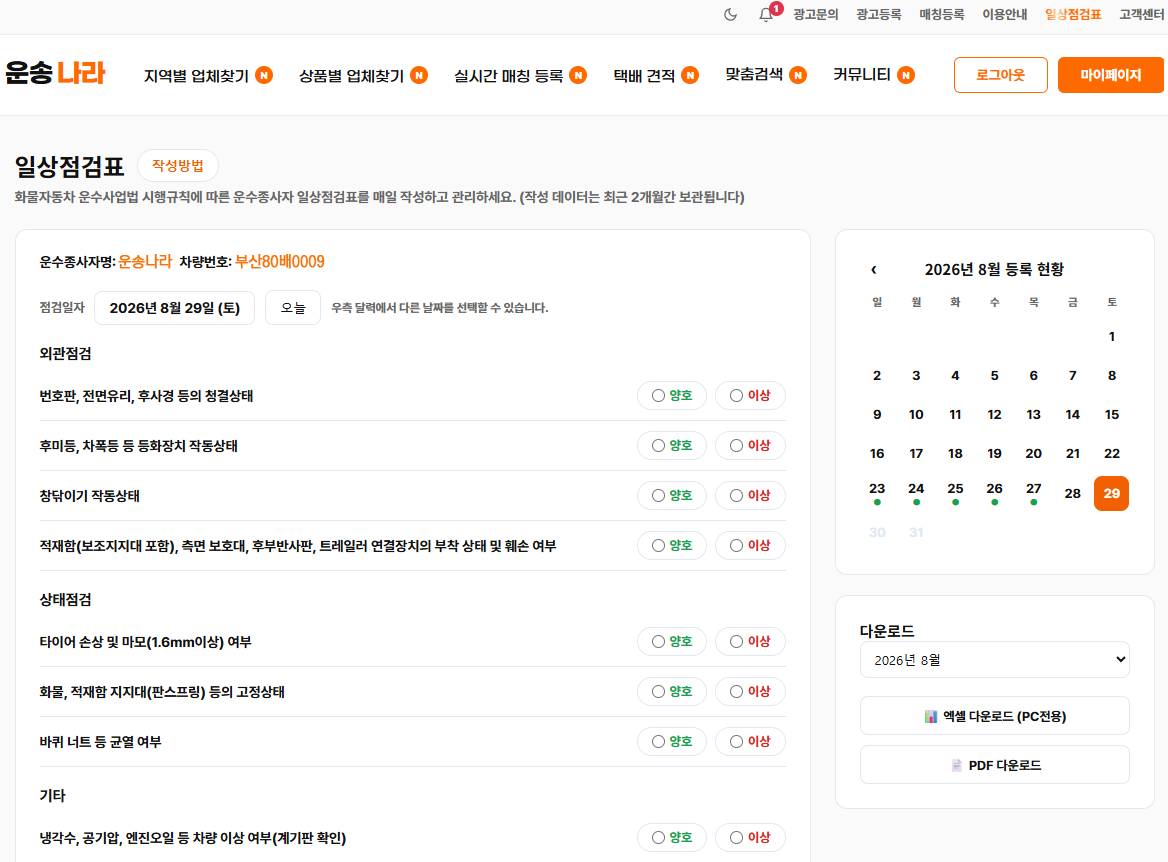Click 광고등록 top link
1168x862 pixels.
coord(878,14)
